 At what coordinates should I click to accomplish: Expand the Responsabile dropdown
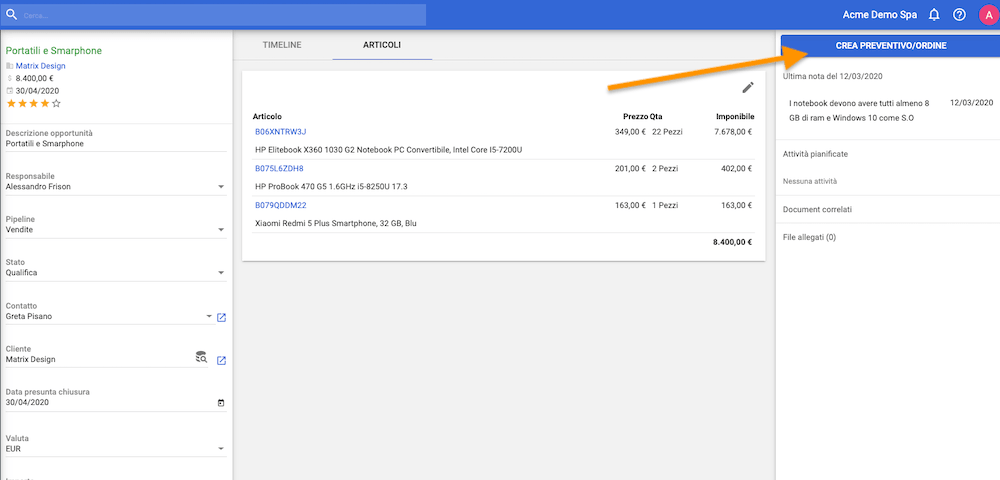[221, 187]
